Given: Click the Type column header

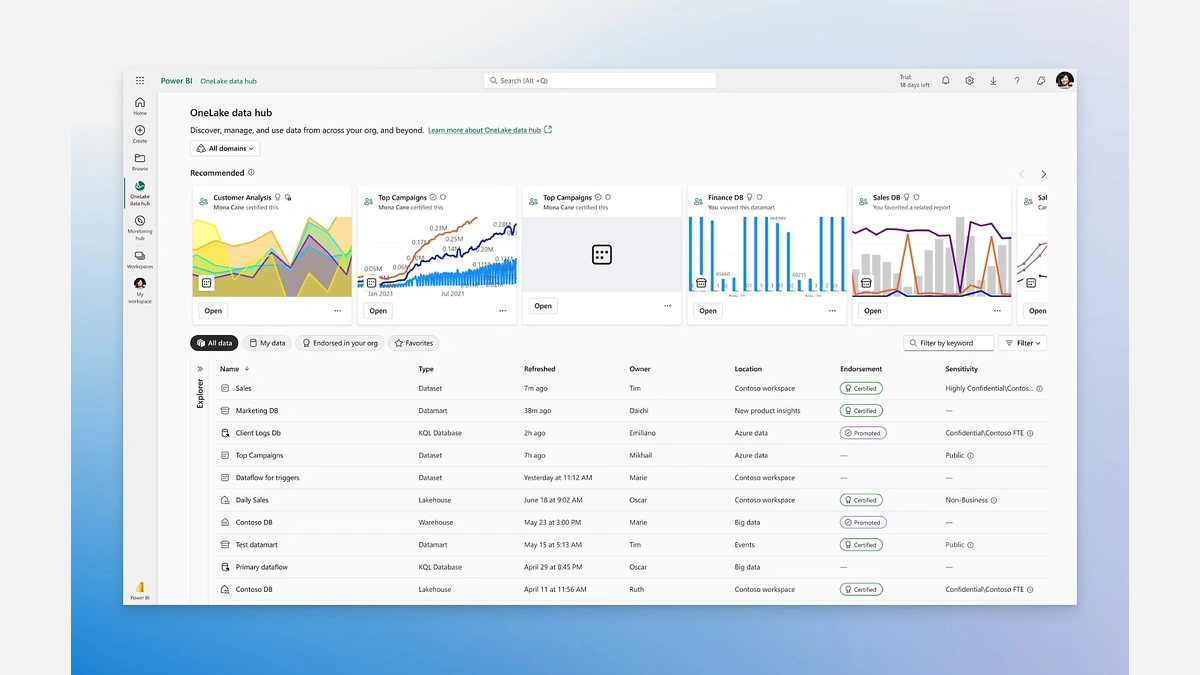Looking at the screenshot, I should pos(426,369).
